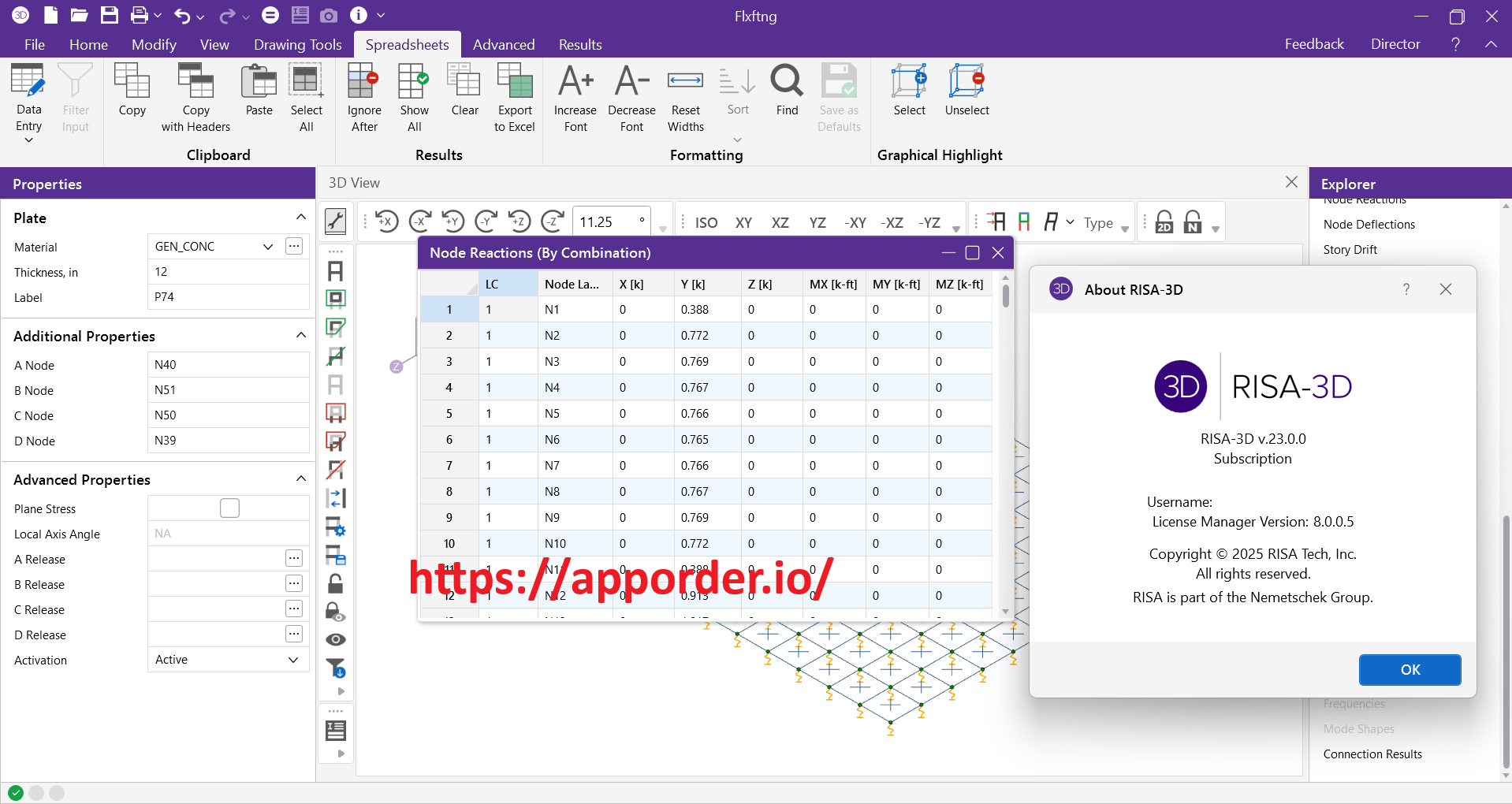Image resolution: width=1512 pixels, height=804 pixels.
Task: Select the N5 node label cell
Action: [575, 414]
